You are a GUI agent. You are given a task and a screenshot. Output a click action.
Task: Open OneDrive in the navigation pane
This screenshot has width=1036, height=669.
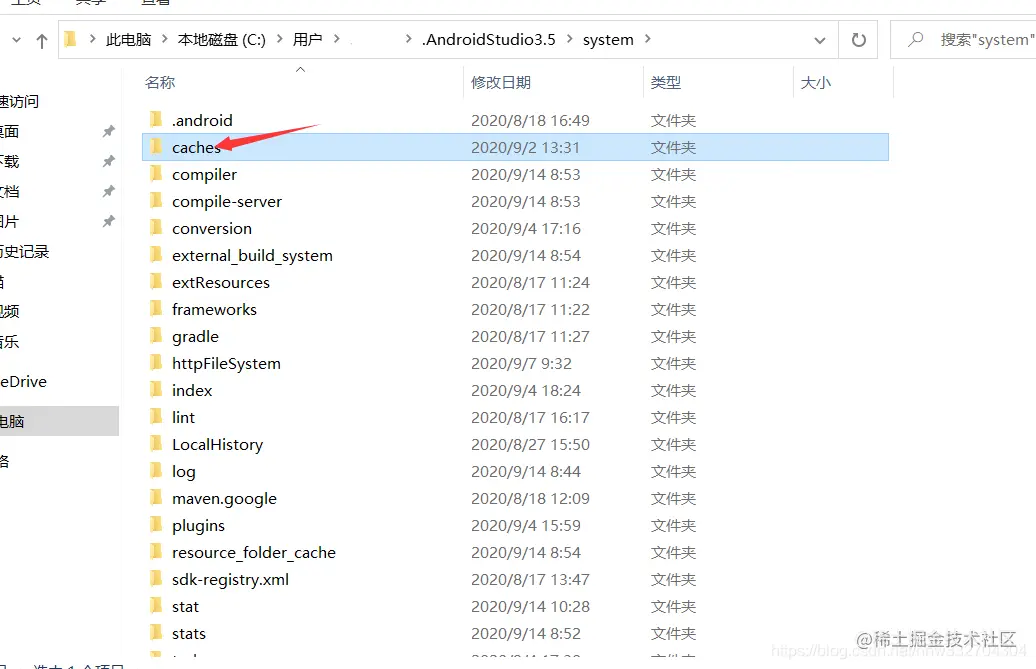tap(23, 382)
